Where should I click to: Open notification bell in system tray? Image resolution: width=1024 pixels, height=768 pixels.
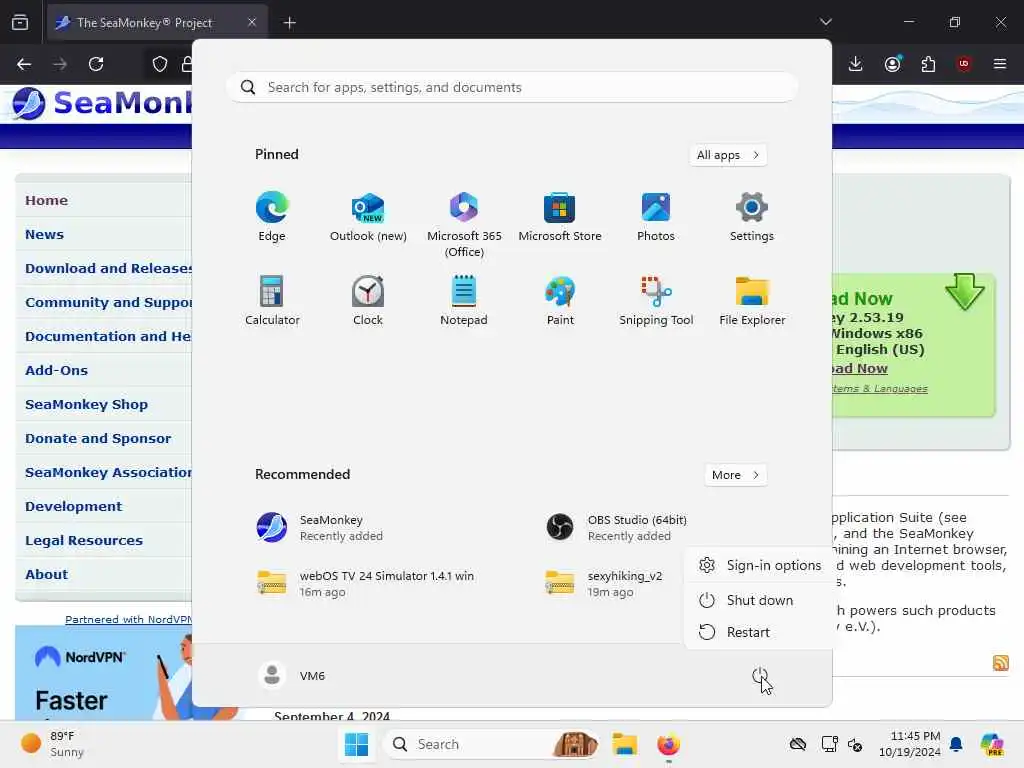(x=956, y=744)
